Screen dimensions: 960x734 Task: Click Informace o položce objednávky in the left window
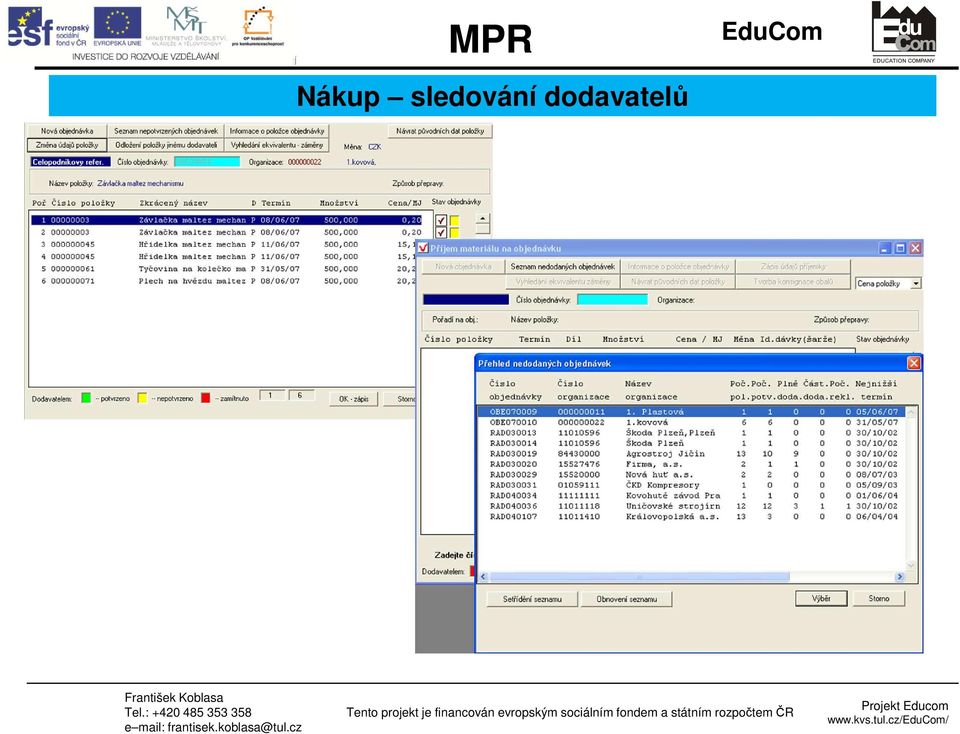pyautogui.click(x=277, y=131)
